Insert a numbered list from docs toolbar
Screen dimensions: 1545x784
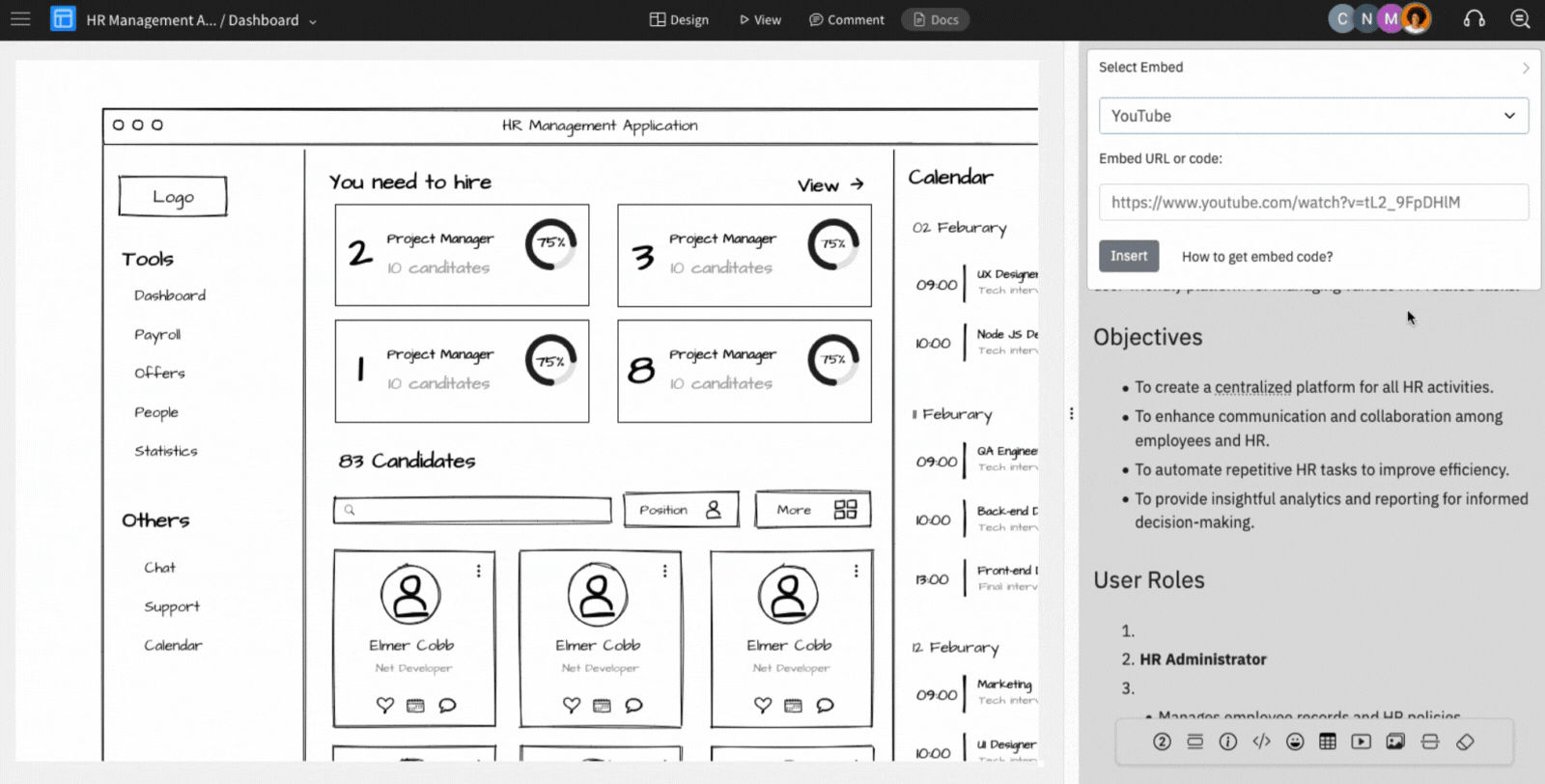tap(1162, 742)
